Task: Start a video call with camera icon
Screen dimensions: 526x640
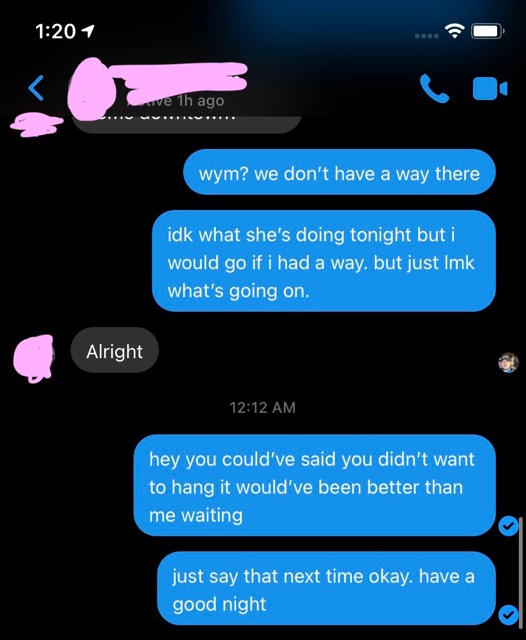Action: 490,88
